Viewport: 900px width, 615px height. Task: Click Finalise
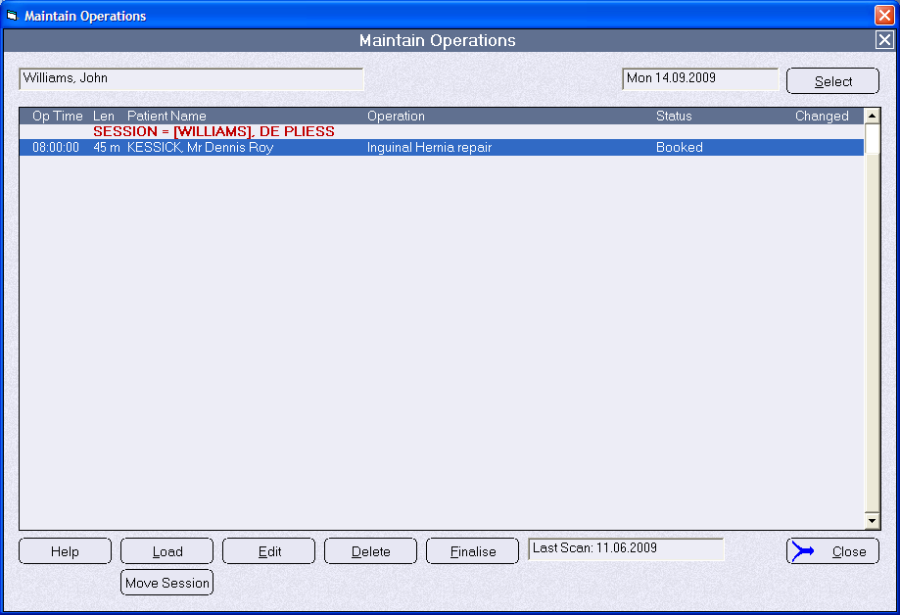tap(472, 551)
